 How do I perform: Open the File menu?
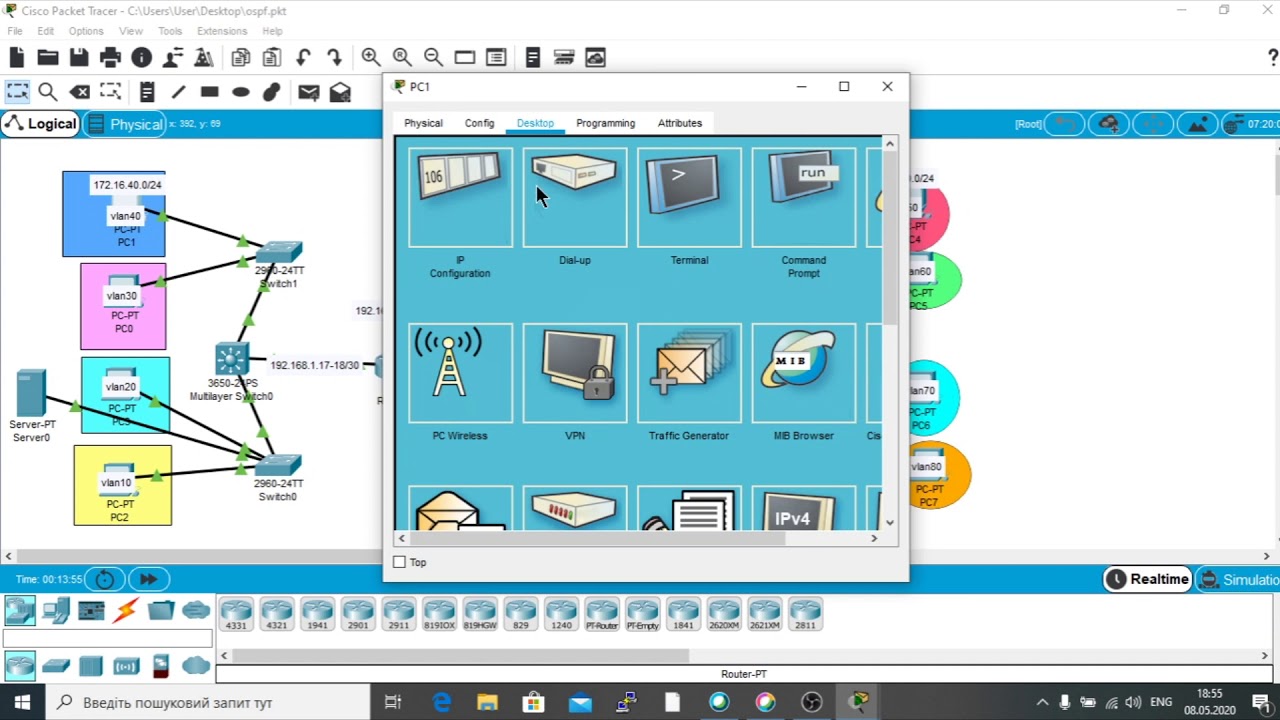(15, 31)
